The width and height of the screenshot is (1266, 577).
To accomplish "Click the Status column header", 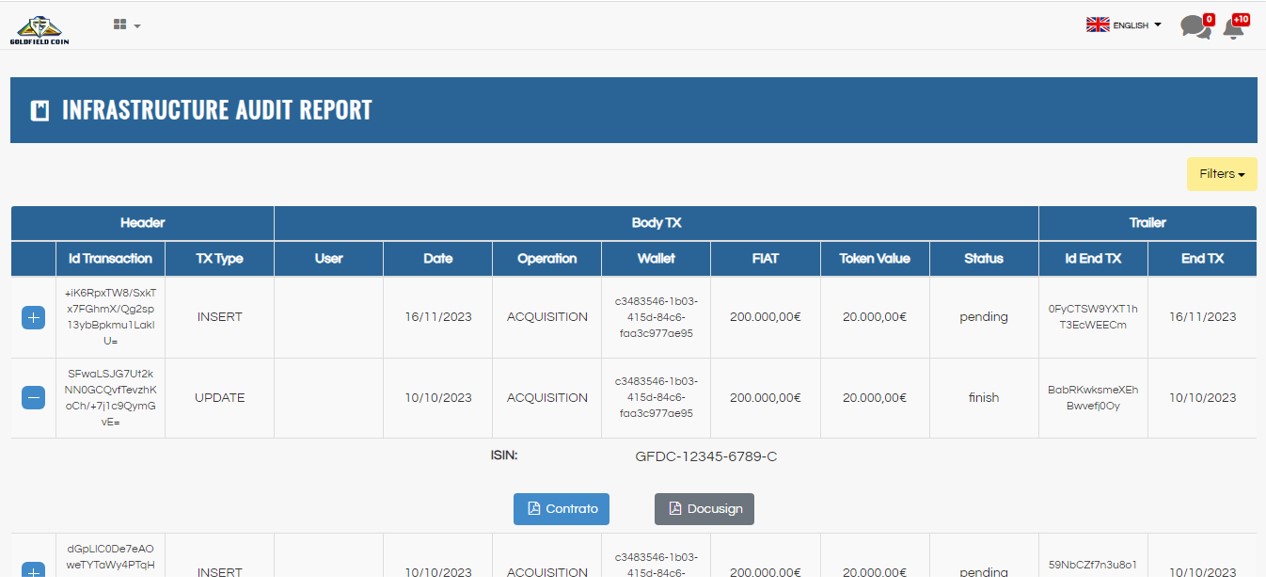I will 983,259.
